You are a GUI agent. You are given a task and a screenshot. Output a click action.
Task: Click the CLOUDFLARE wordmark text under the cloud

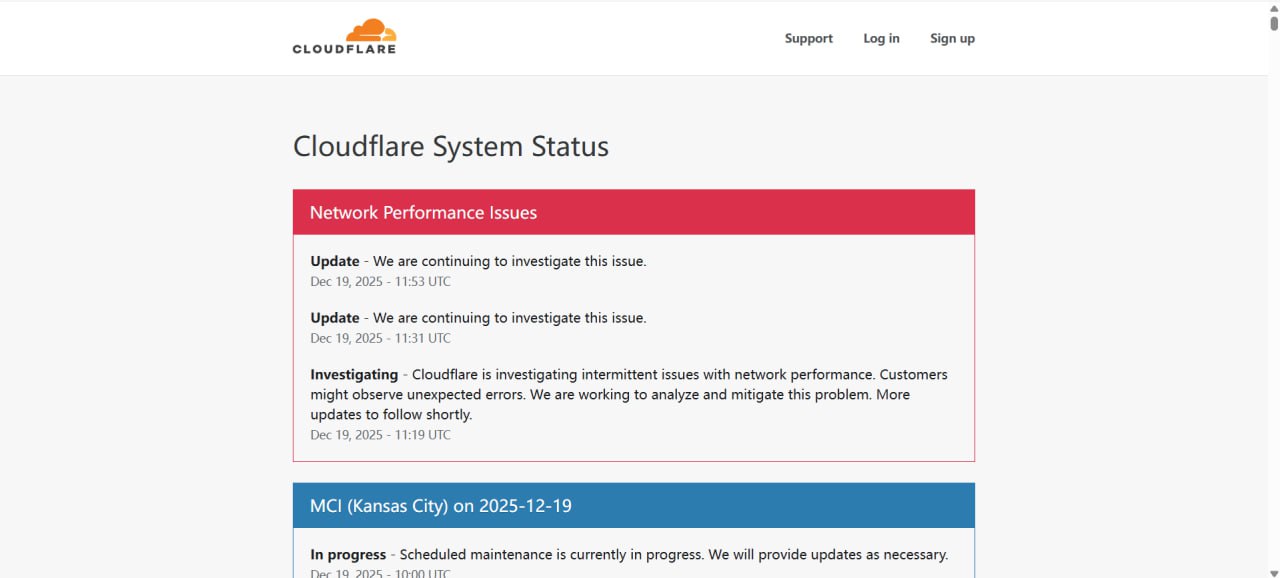click(x=344, y=49)
